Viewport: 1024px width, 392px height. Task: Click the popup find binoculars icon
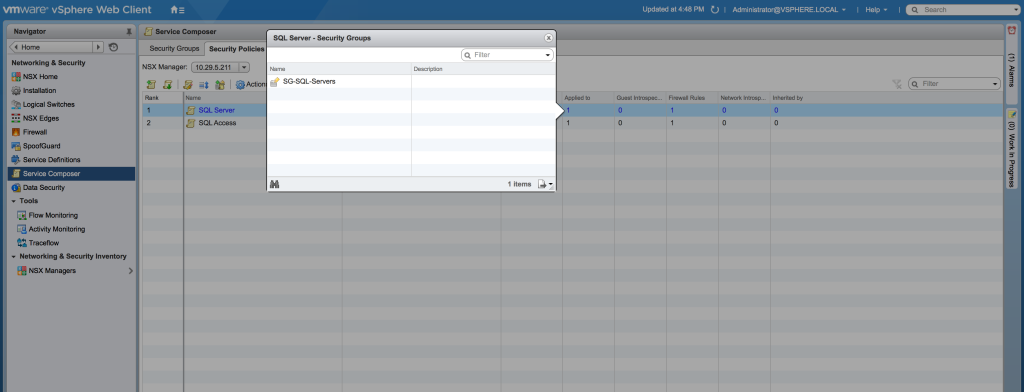pos(275,184)
